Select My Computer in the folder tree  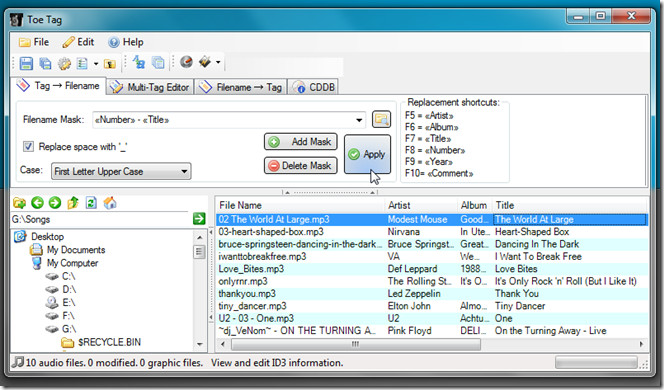[x=72, y=263]
